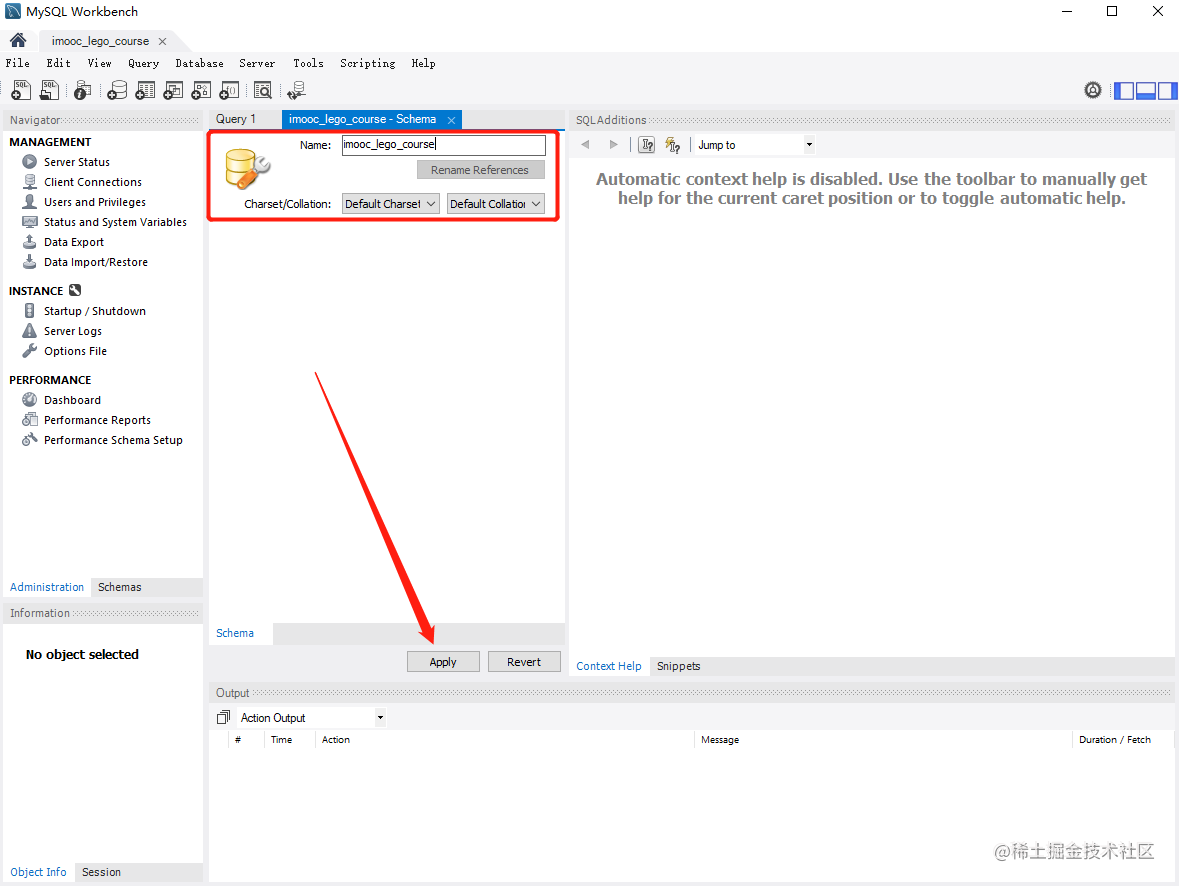Open the object inspector toolbar icon
Image resolution: width=1179 pixels, height=886 pixels.
83,90
